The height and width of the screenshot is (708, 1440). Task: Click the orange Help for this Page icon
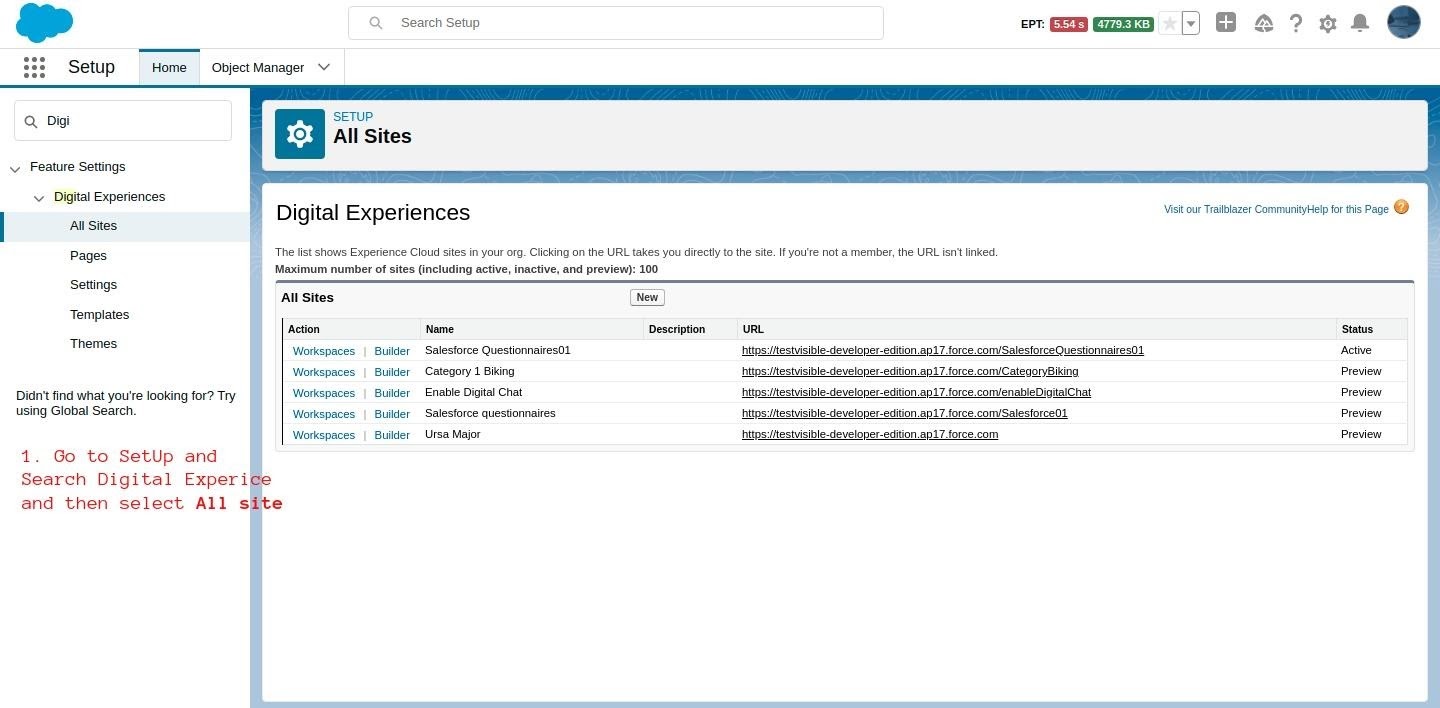pyautogui.click(x=1401, y=207)
